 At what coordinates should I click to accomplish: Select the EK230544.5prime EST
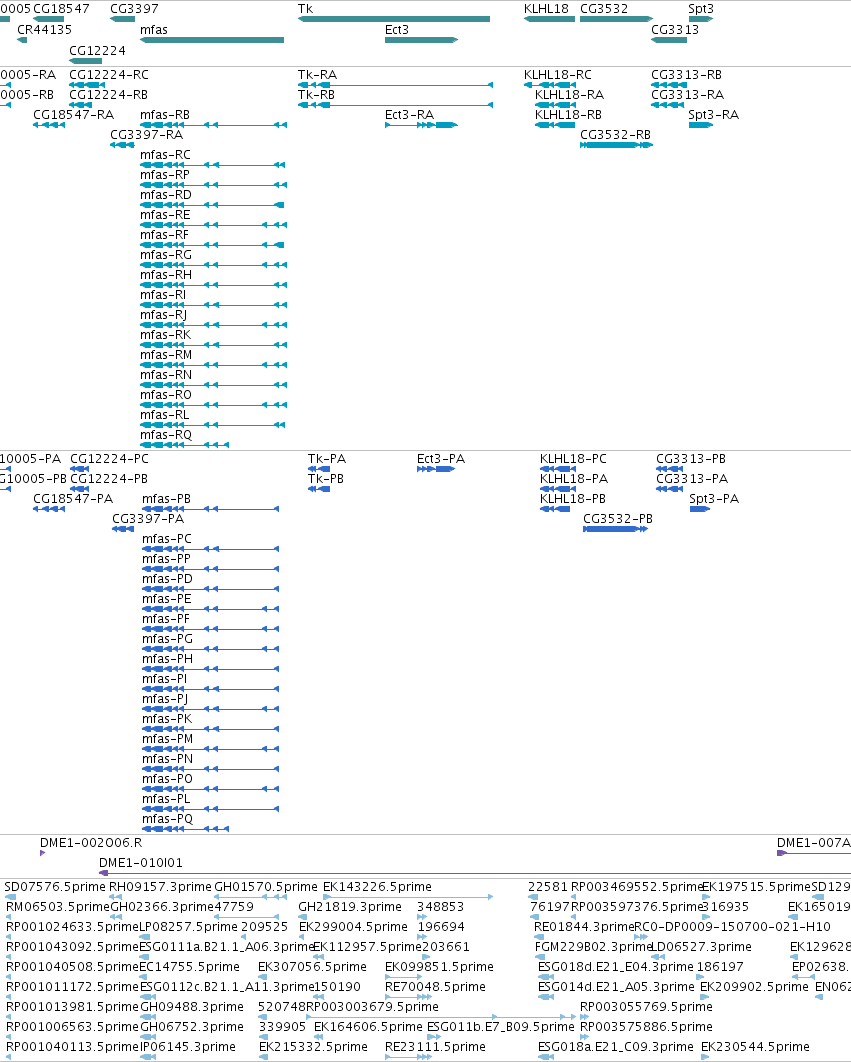[705, 1057]
